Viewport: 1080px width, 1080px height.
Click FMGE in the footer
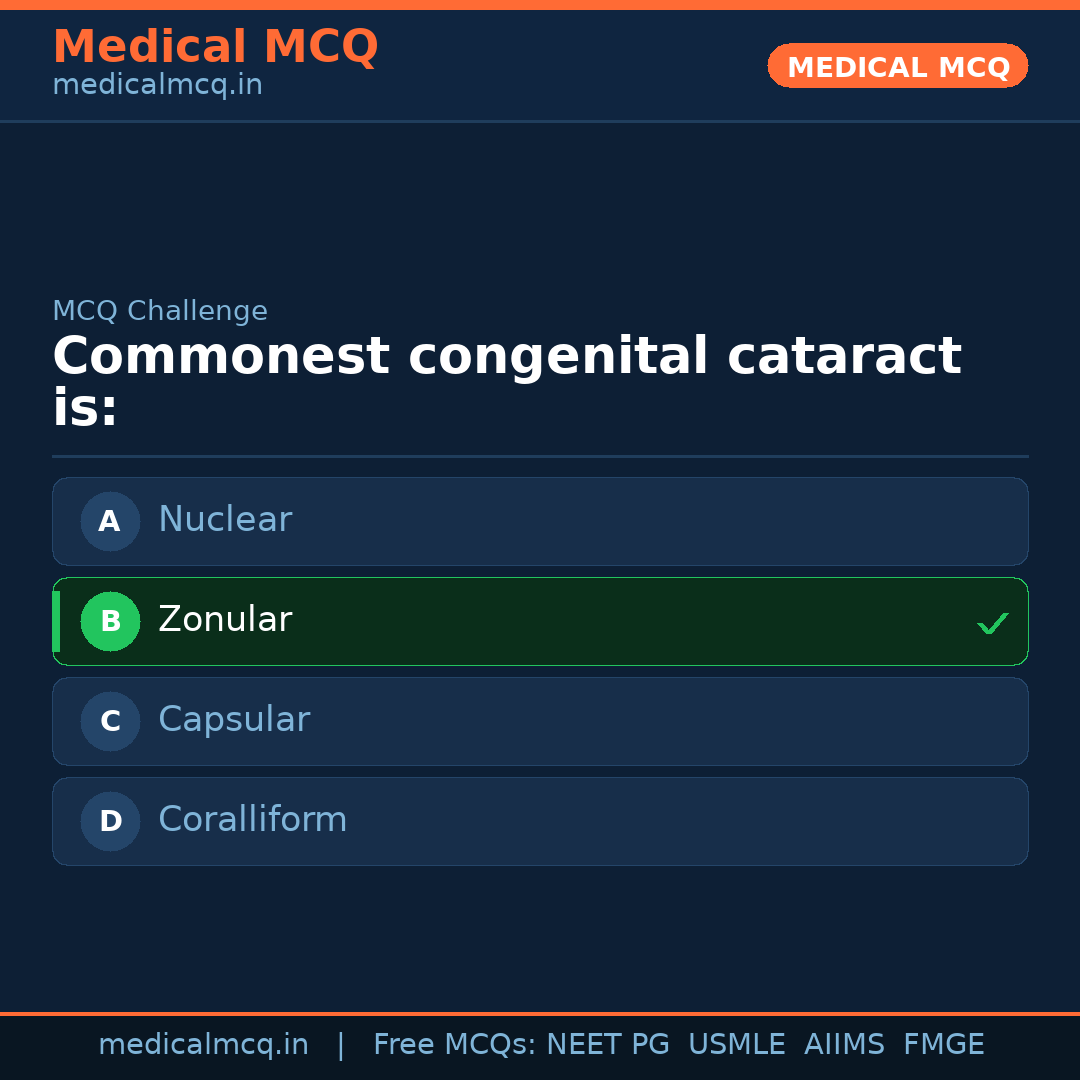tap(943, 1045)
